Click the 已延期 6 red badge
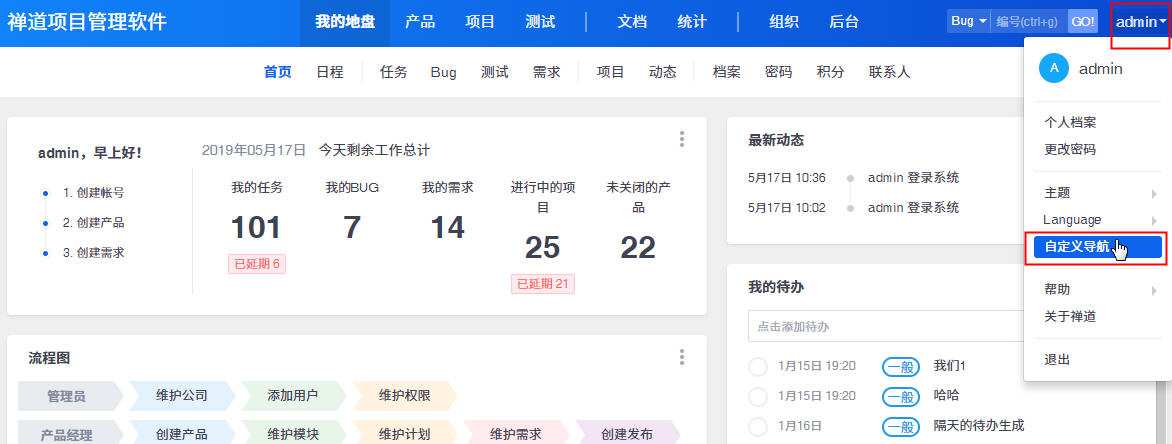Viewport: 1172px width, 444px height. (x=258, y=264)
